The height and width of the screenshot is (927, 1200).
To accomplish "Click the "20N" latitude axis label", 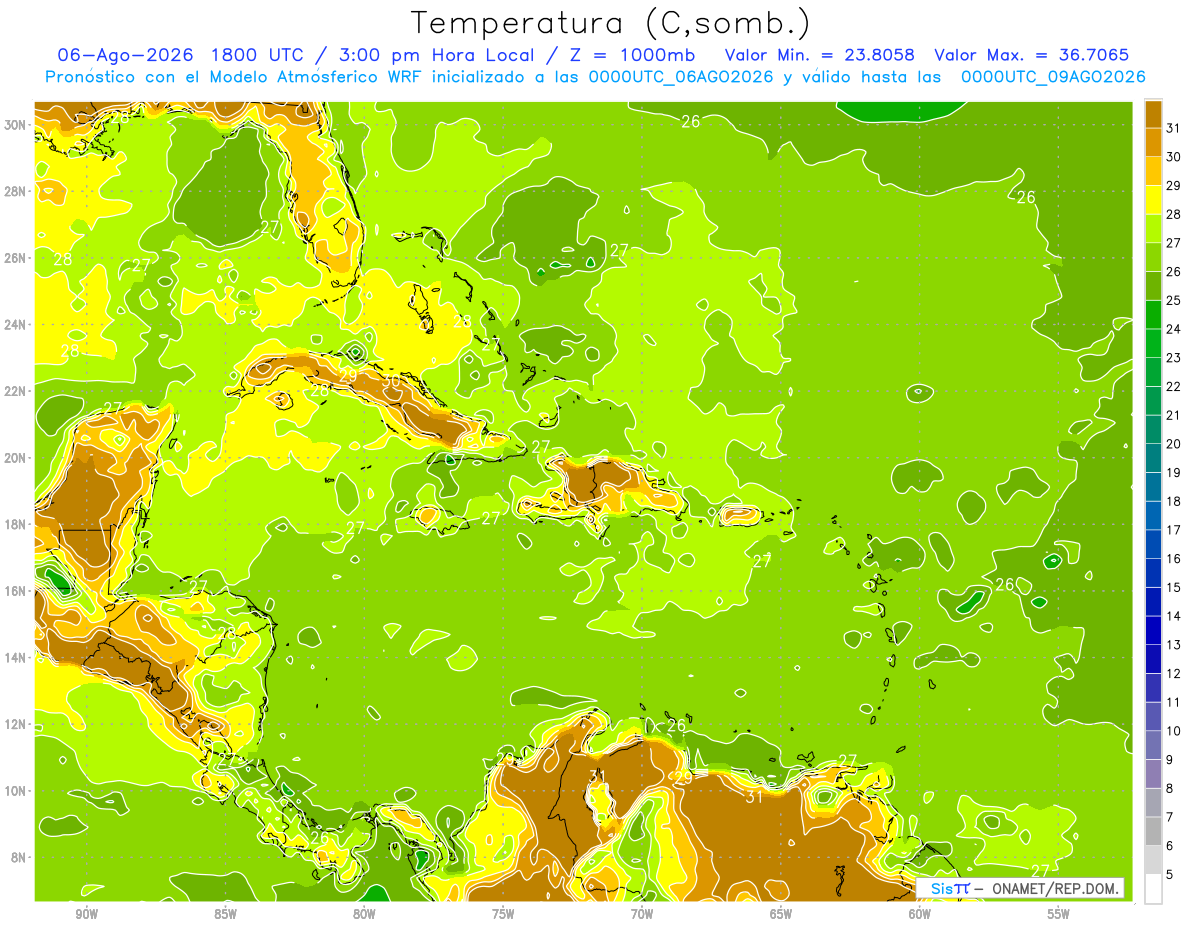I will [x=16, y=458].
